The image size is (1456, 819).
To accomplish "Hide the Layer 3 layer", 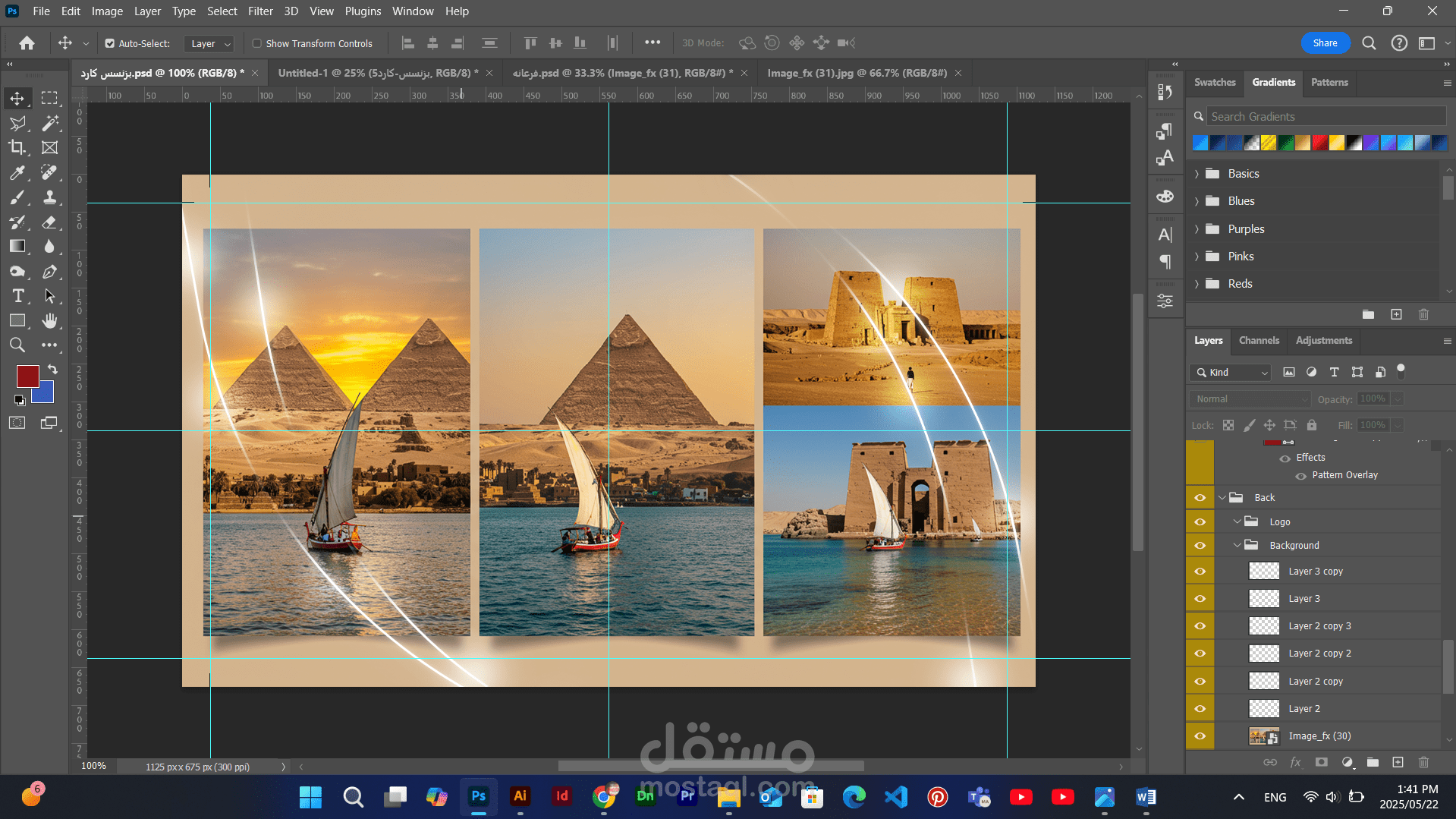I will tap(1200, 599).
